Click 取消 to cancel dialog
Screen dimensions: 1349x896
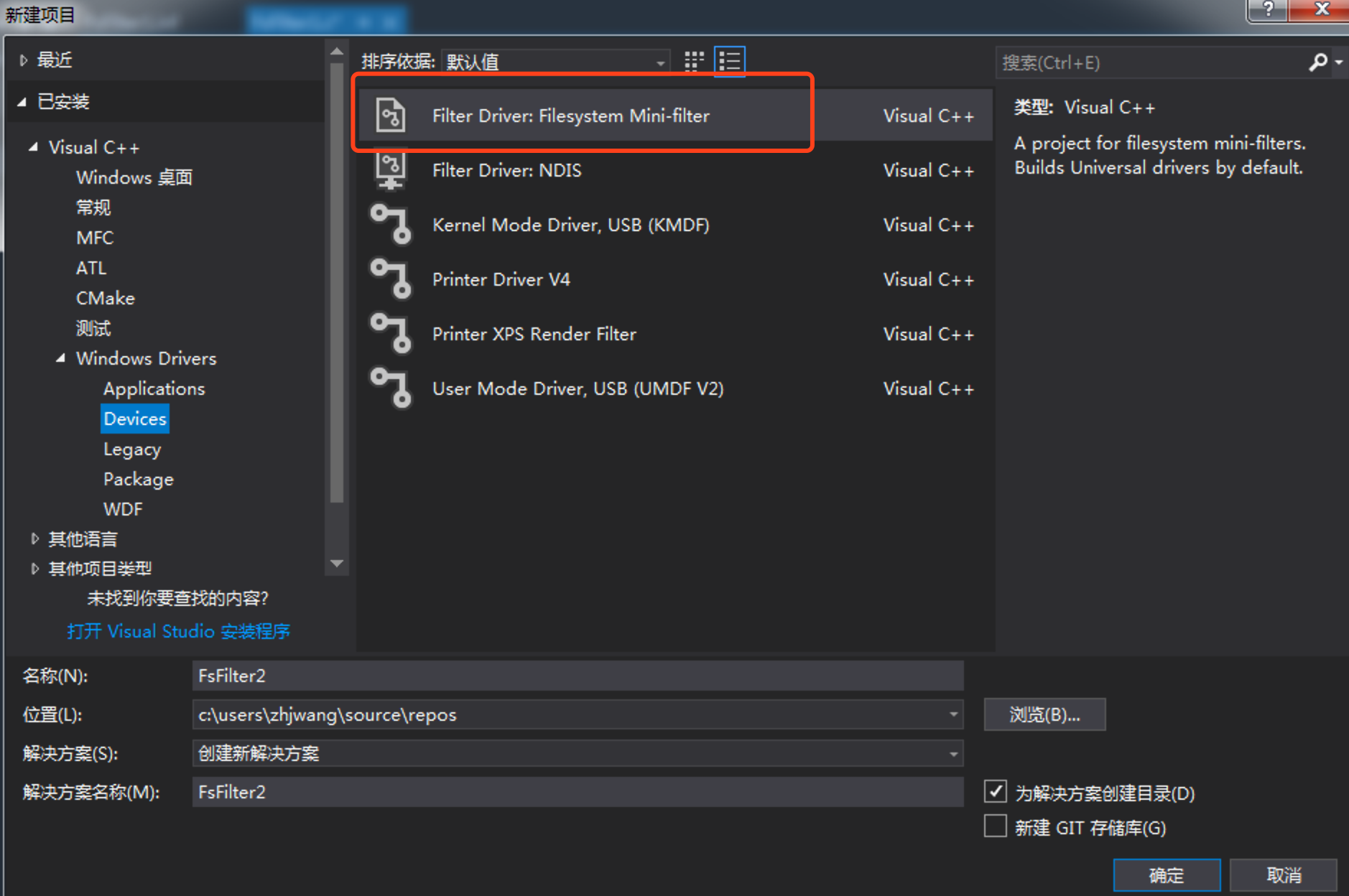pyautogui.click(x=1284, y=875)
